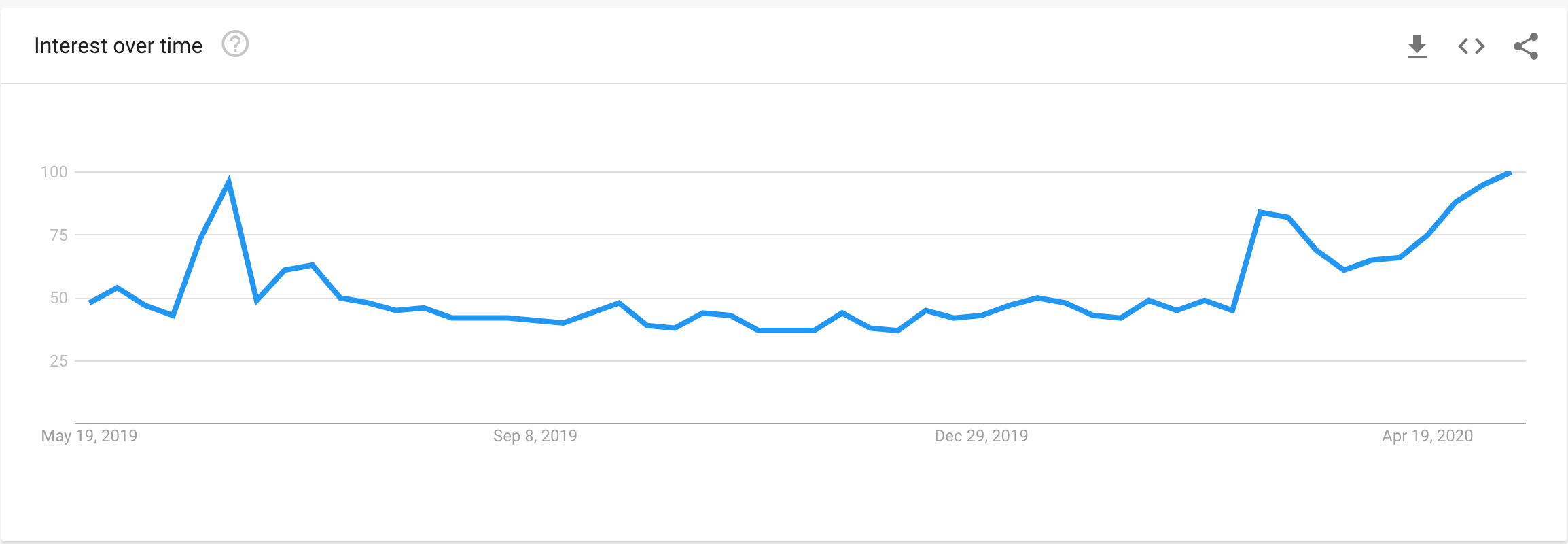
Task: Click the 25 y-axis label
Action: (x=58, y=361)
